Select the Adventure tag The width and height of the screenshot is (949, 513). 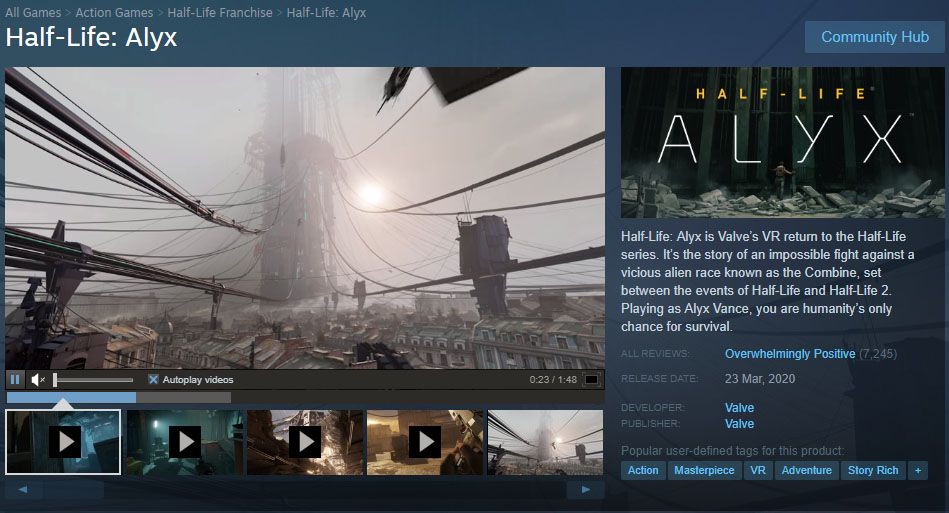(x=807, y=470)
